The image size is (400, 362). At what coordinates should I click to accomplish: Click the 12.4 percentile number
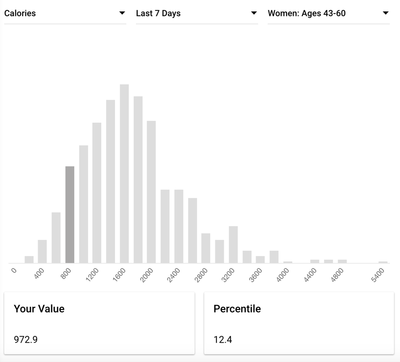pyautogui.click(x=223, y=340)
